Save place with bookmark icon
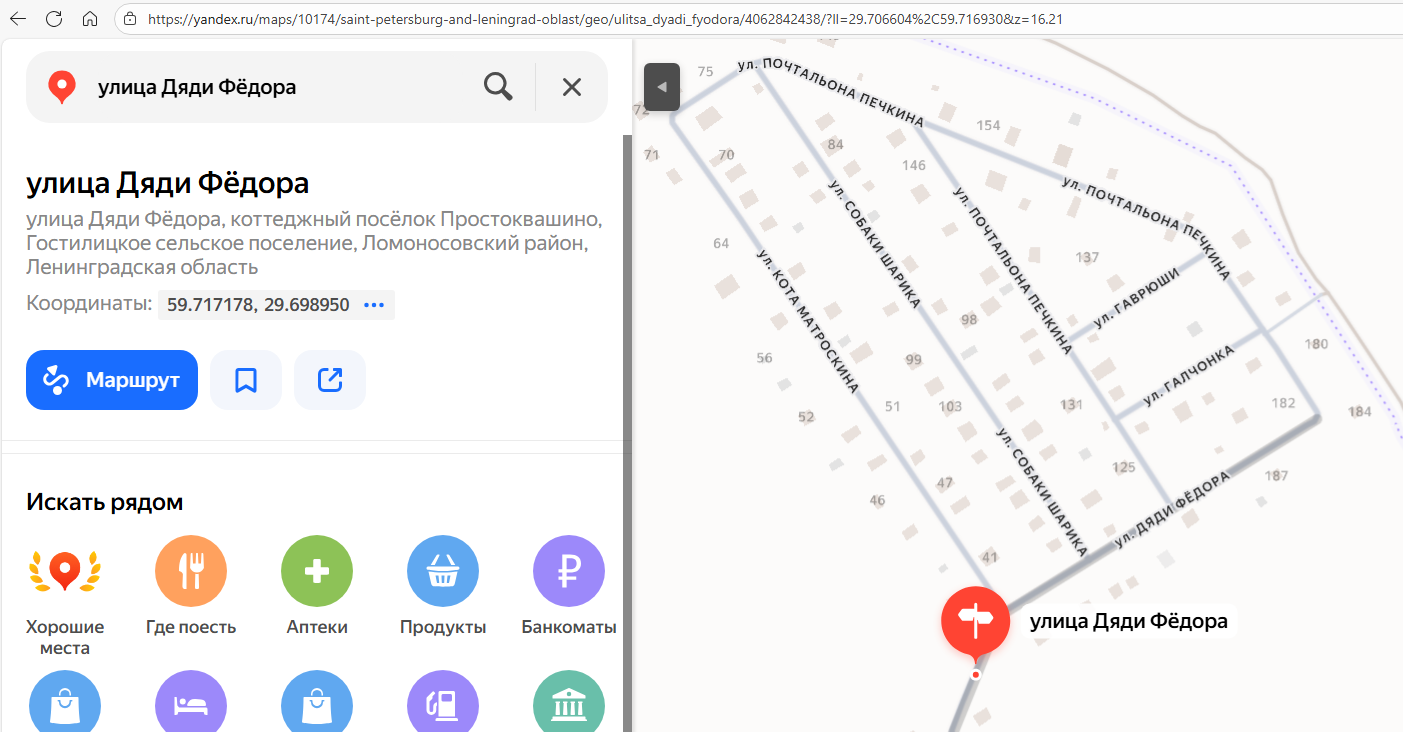The width and height of the screenshot is (1403, 732). click(x=246, y=380)
